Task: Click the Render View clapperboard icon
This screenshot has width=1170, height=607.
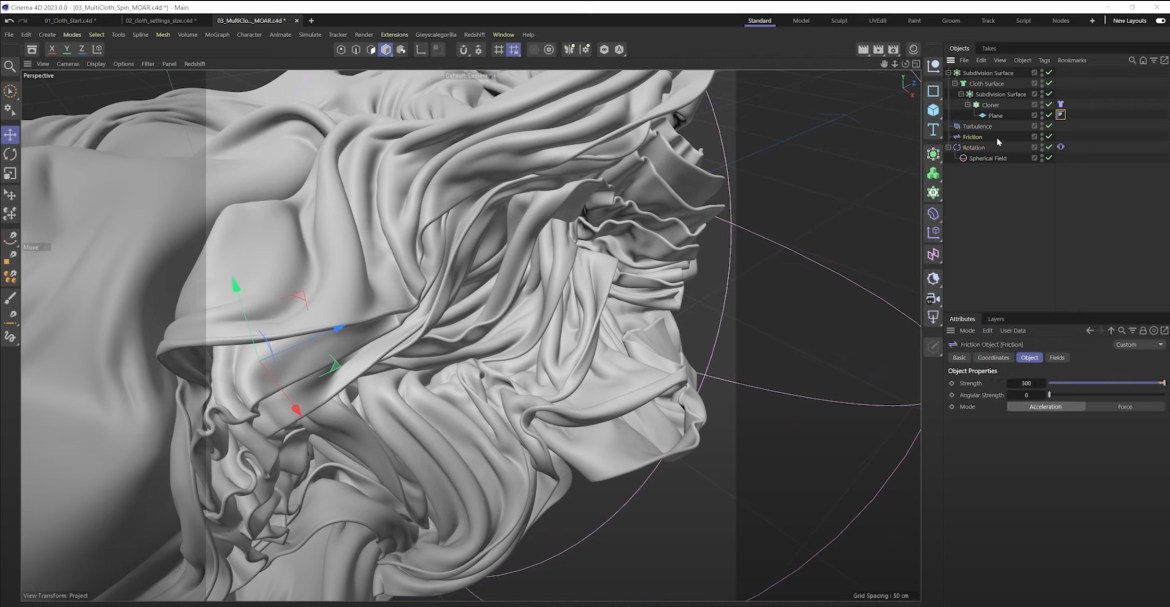Action: [x=863, y=49]
